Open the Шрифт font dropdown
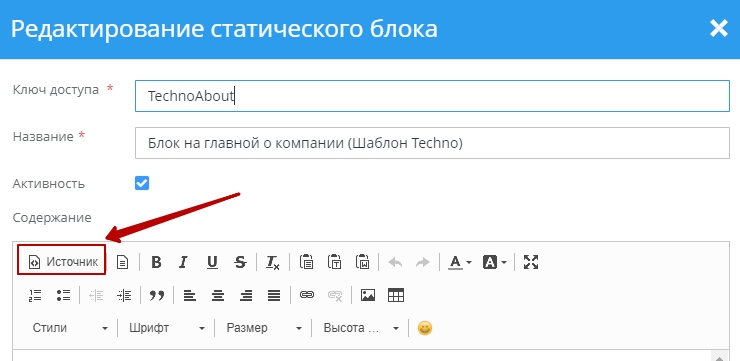The width and height of the screenshot is (740, 361). pyautogui.click(x=167, y=328)
